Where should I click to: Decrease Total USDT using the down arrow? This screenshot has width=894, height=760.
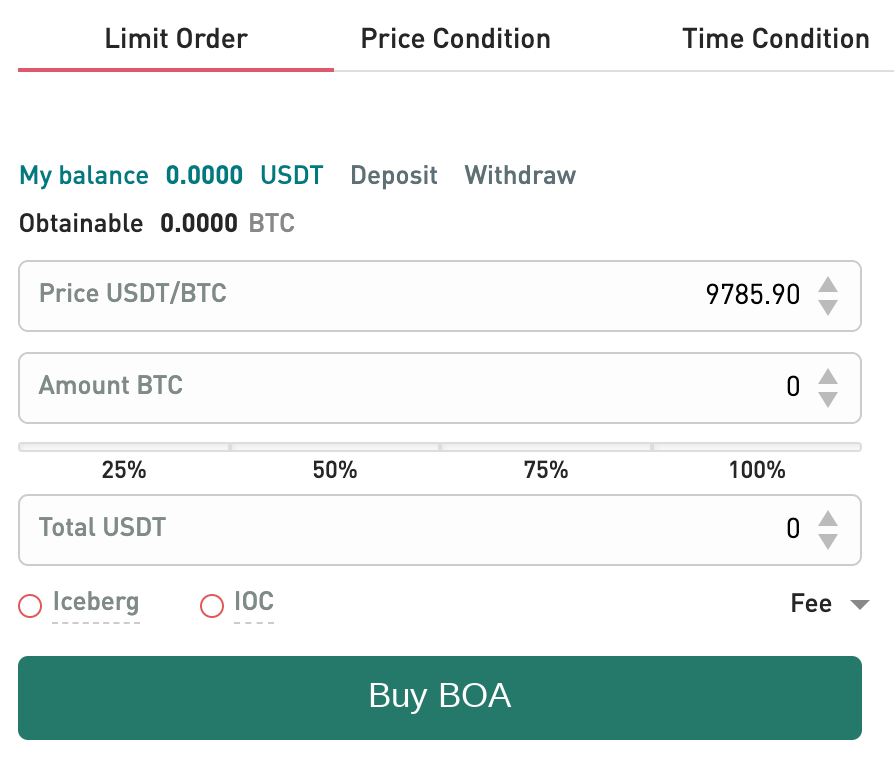tap(828, 542)
